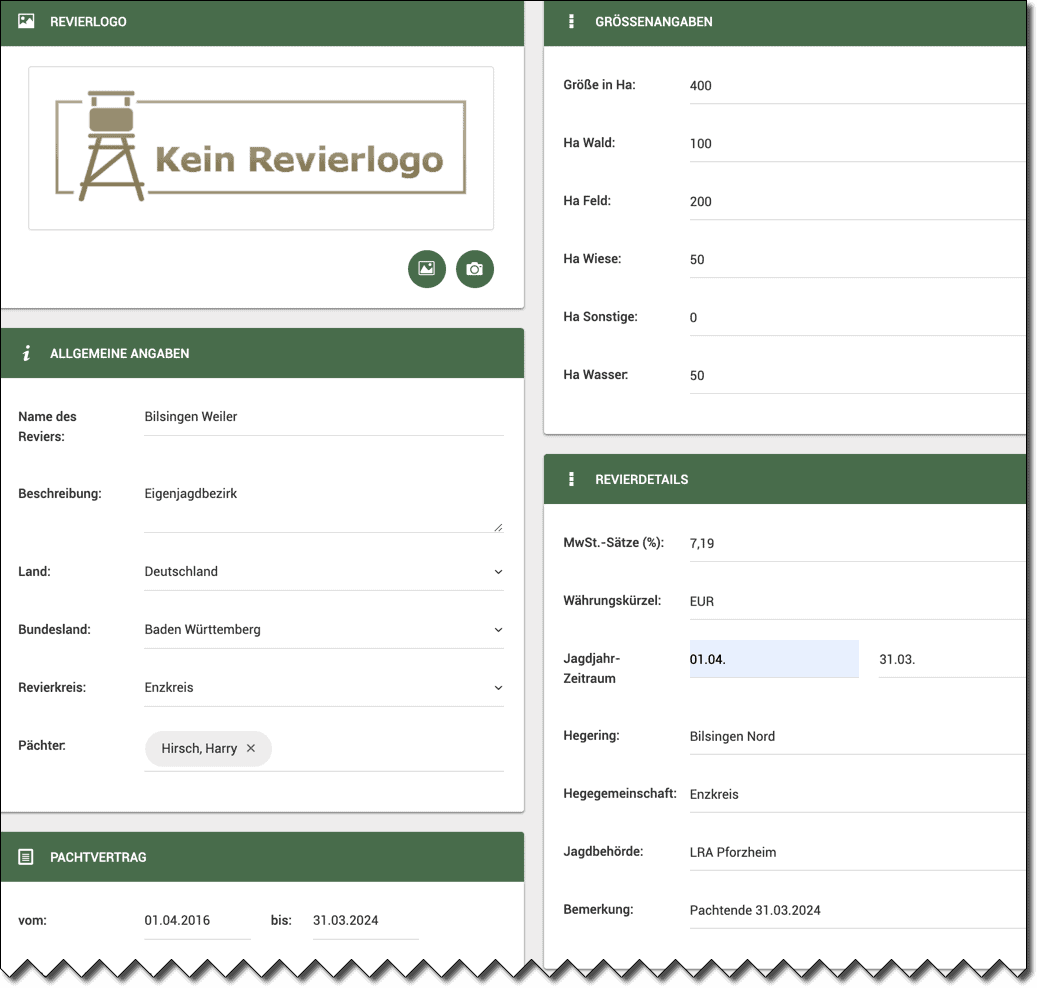Focus the Jagdjahr start date 01.04. field
This screenshot has height=988, width=1037.
pos(773,660)
